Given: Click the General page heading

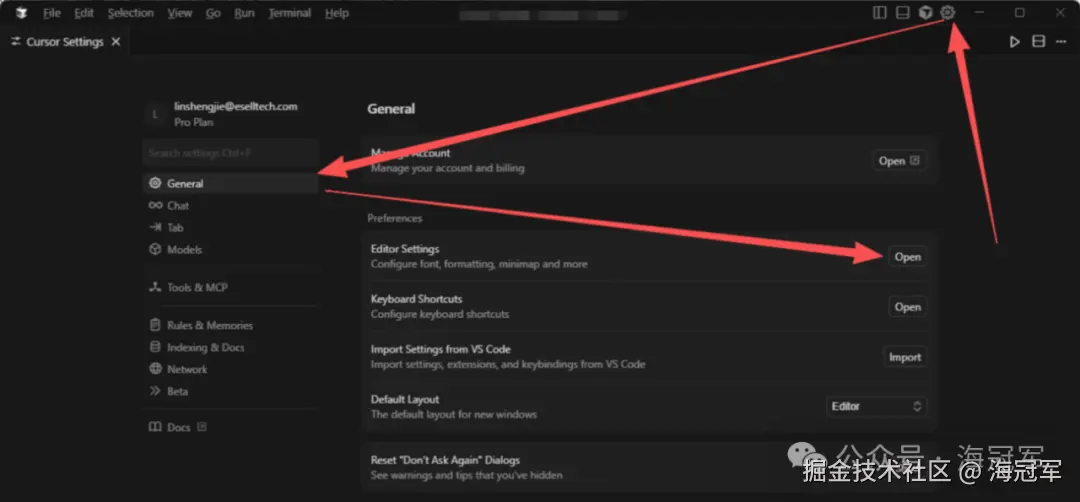Looking at the screenshot, I should pyautogui.click(x=391, y=109).
